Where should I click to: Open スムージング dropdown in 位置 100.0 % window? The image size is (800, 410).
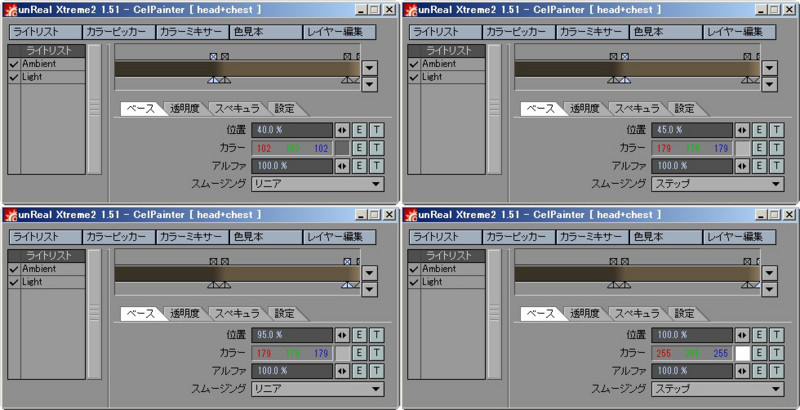(x=717, y=389)
